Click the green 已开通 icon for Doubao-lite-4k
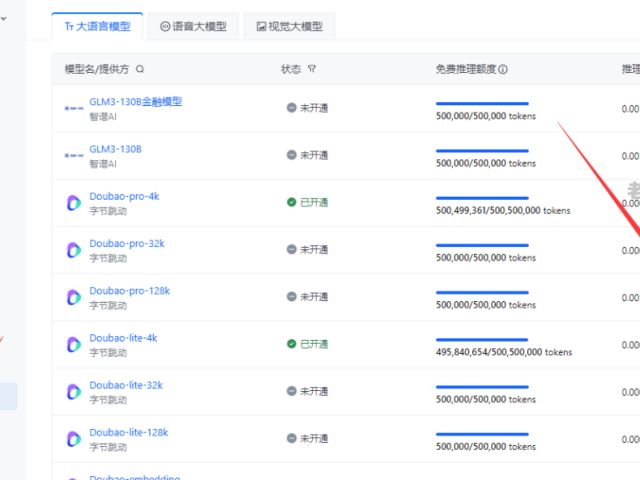This screenshot has width=640, height=480. 291,344
